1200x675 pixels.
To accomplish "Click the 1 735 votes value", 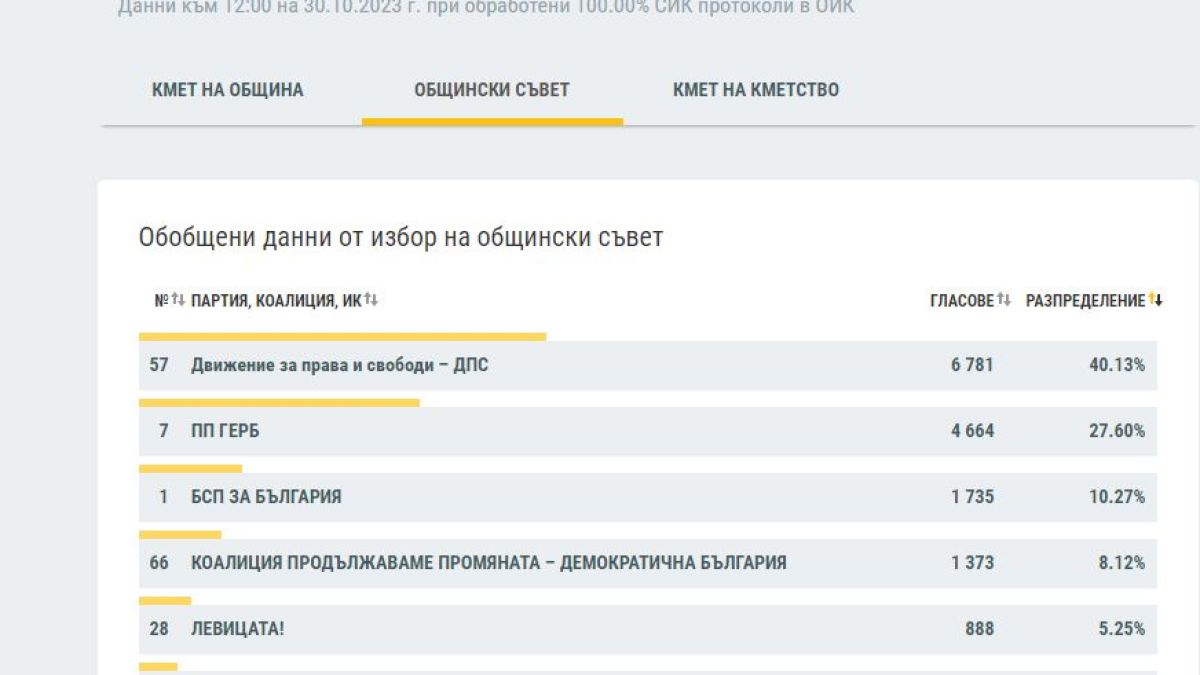I will pos(973,497).
